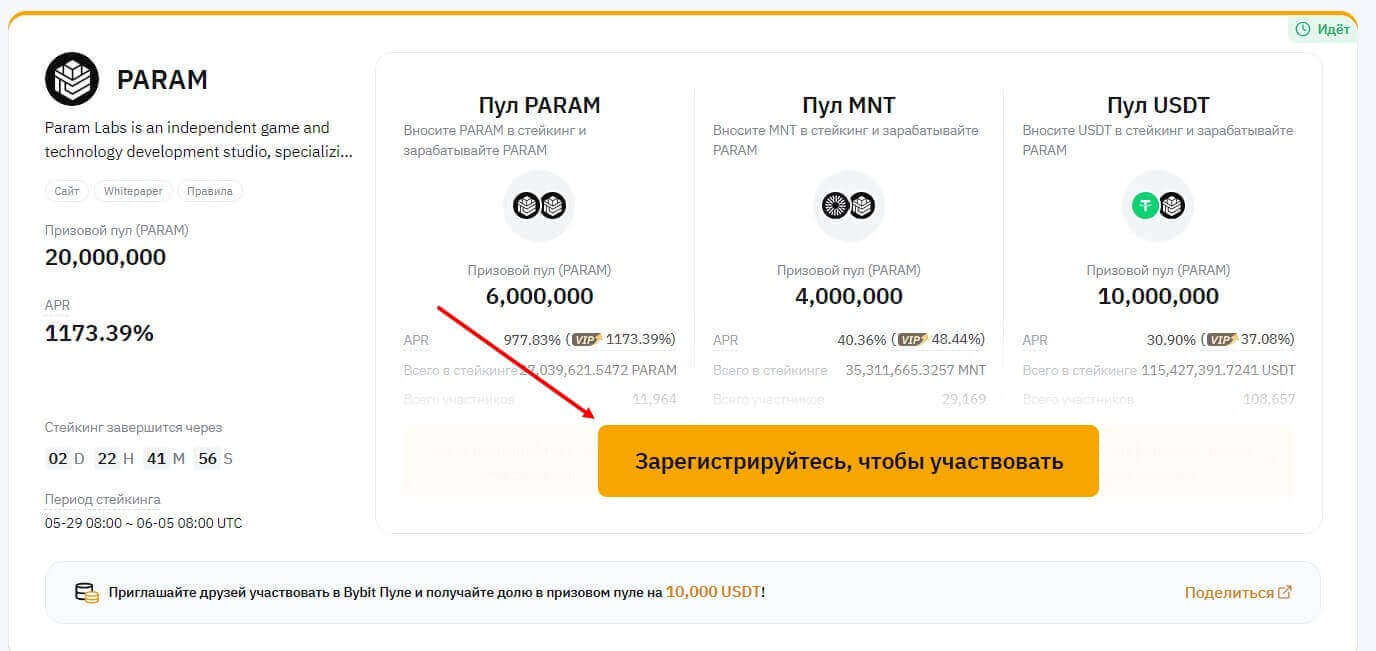Click the PARAM pool token pair icon
This screenshot has height=651, width=1376.
pos(539,206)
